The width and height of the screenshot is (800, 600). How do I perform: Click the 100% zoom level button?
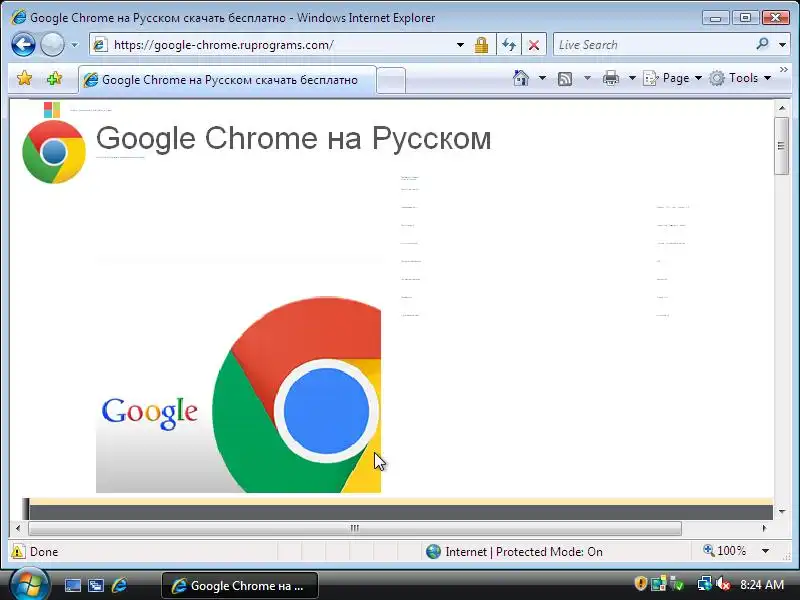724,551
